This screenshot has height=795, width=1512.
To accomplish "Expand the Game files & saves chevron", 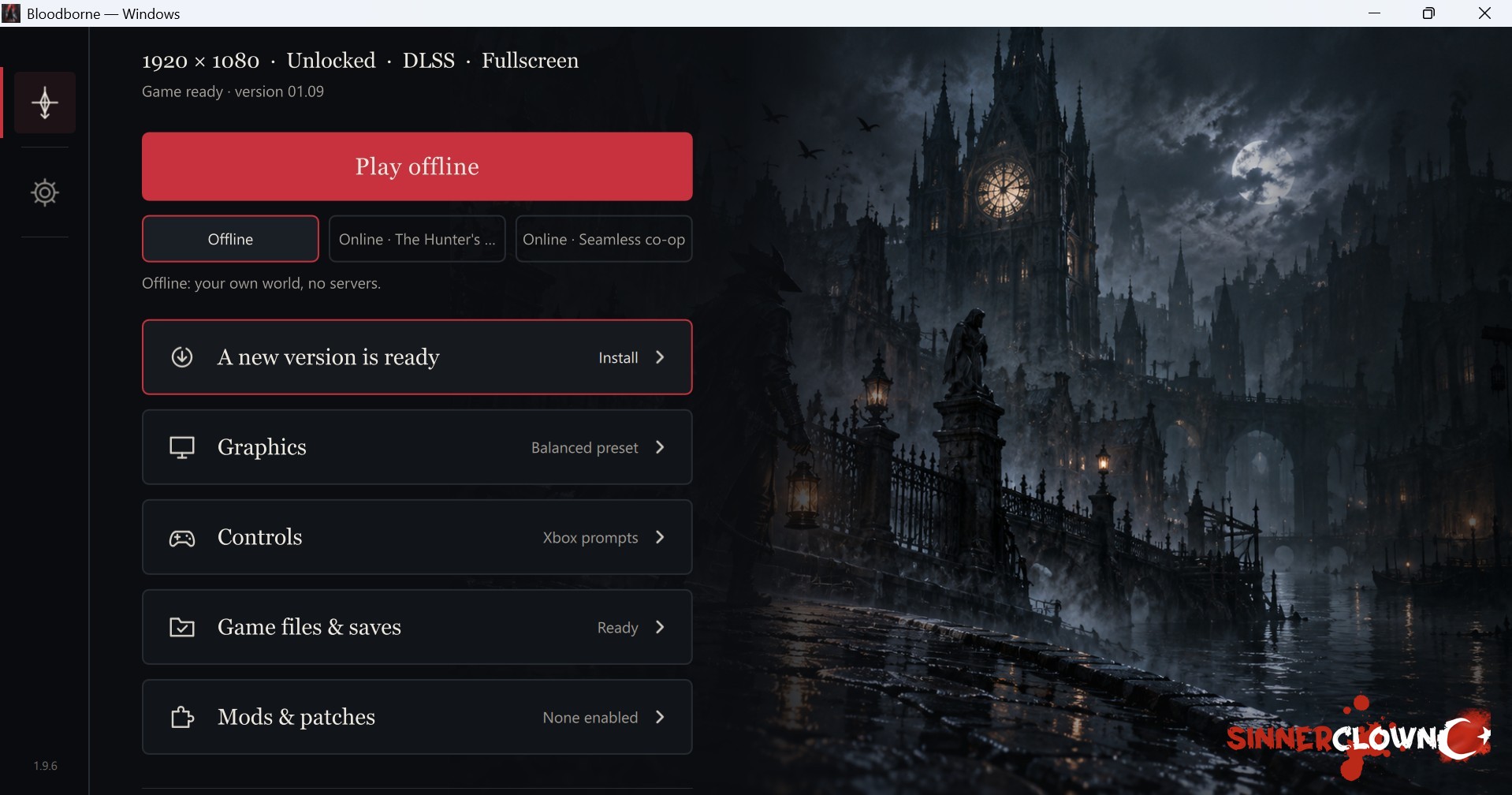I will (661, 628).
